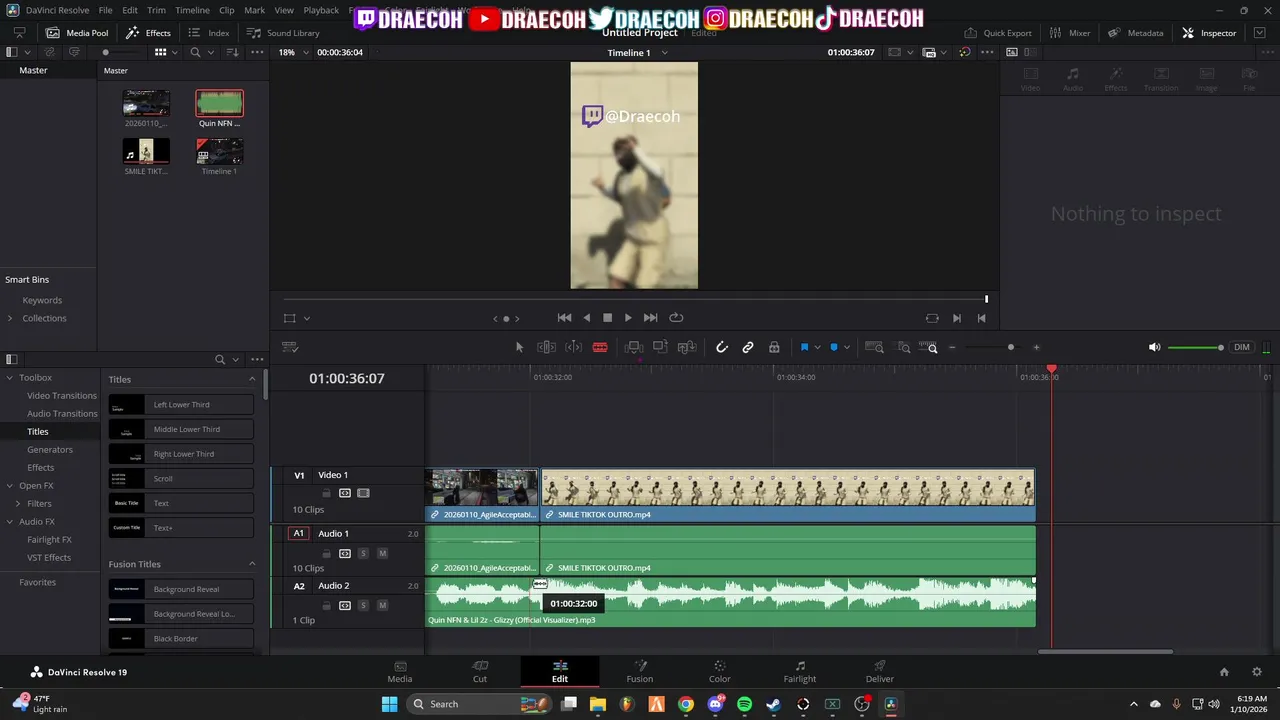The image size is (1280, 720).
Task: Click the Match Frame icon in viewer
Action: 932,318
